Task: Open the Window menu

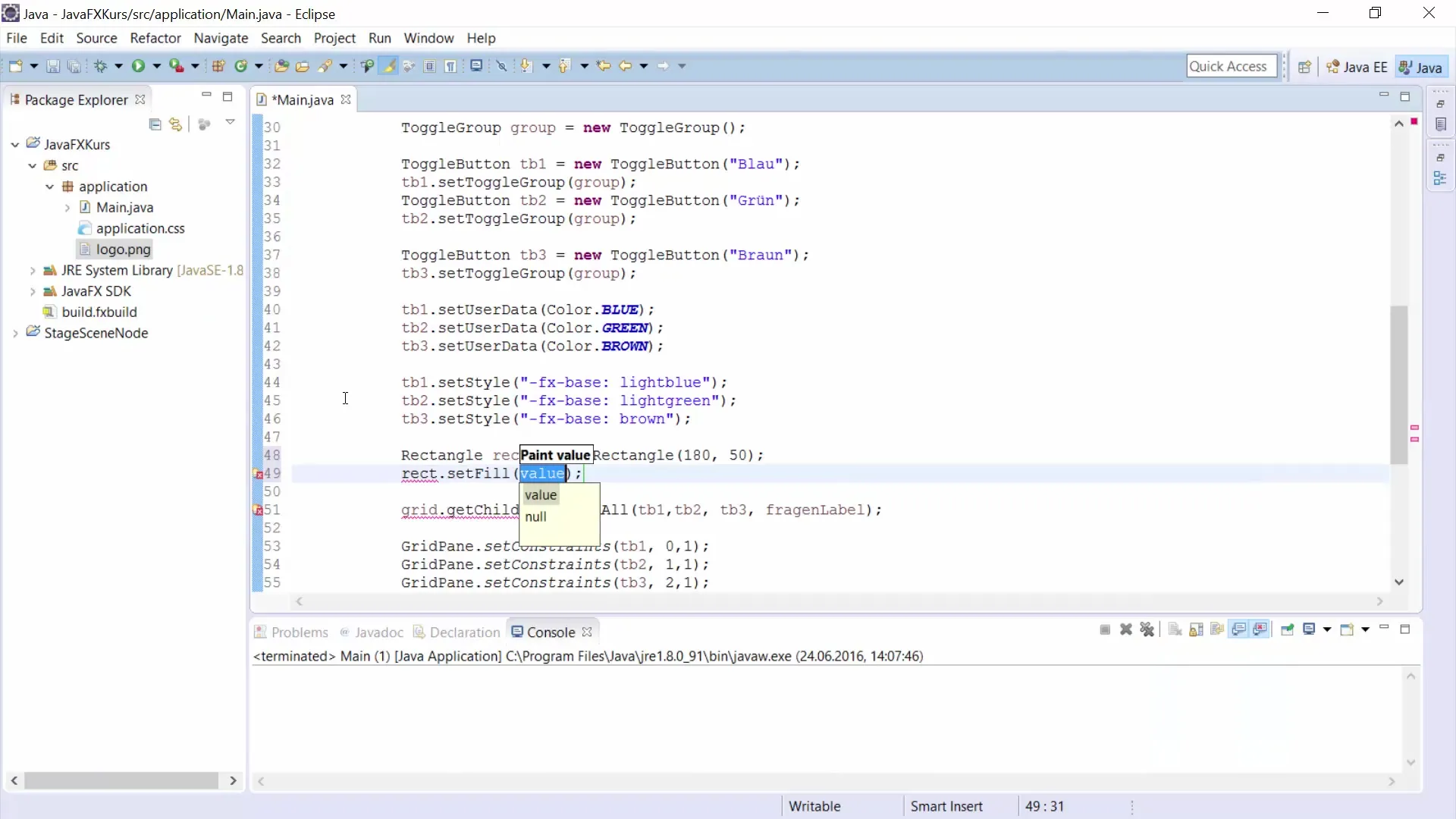Action: (x=428, y=38)
